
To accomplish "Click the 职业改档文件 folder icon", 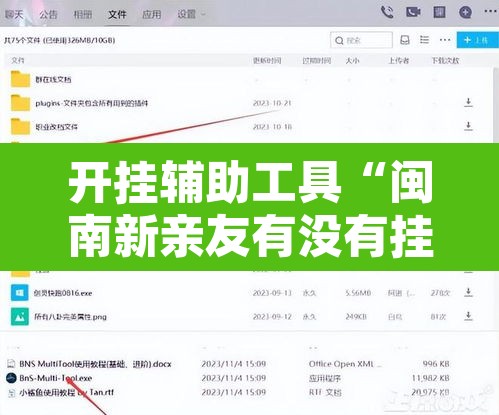I will (20, 126).
